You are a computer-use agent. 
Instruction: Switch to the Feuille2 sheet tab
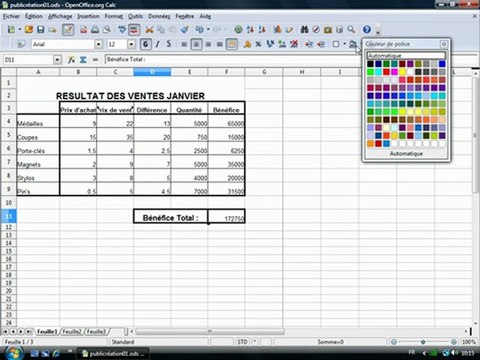pos(72,332)
